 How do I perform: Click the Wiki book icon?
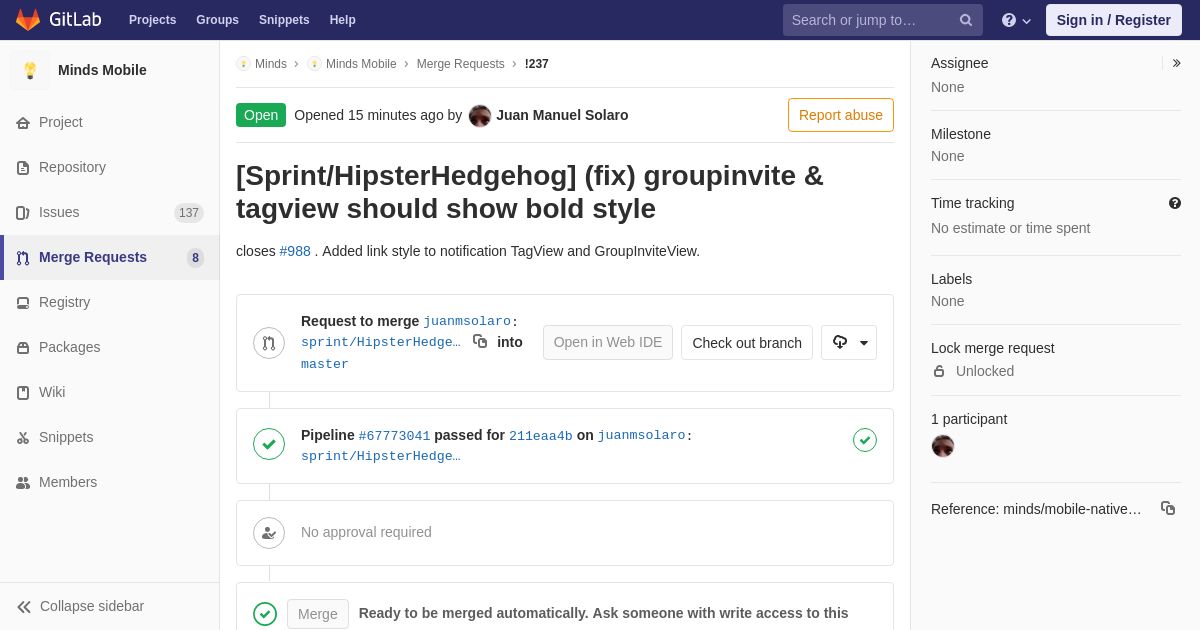tap(23, 393)
